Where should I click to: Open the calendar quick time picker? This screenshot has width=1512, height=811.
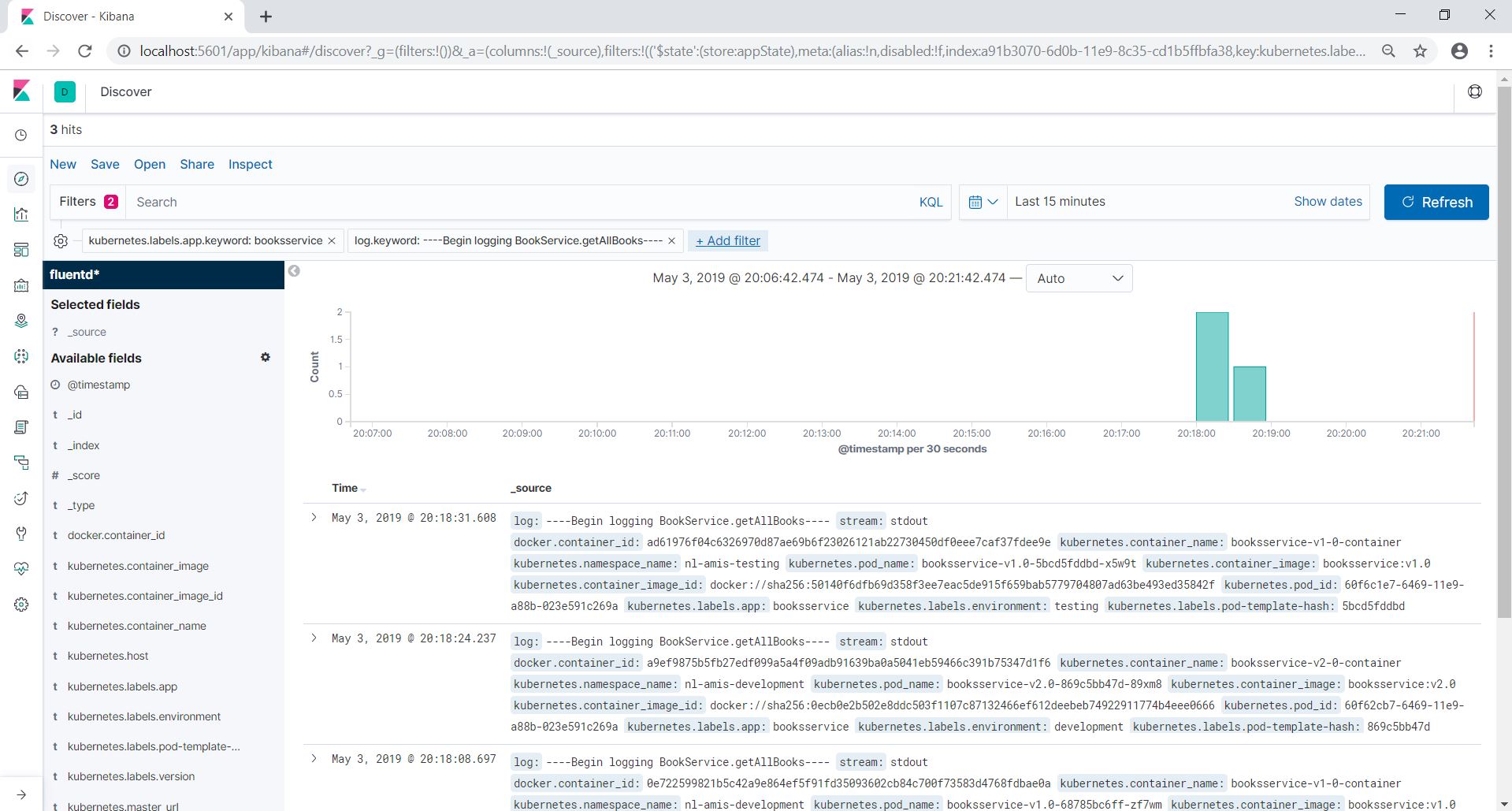pos(983,203)
